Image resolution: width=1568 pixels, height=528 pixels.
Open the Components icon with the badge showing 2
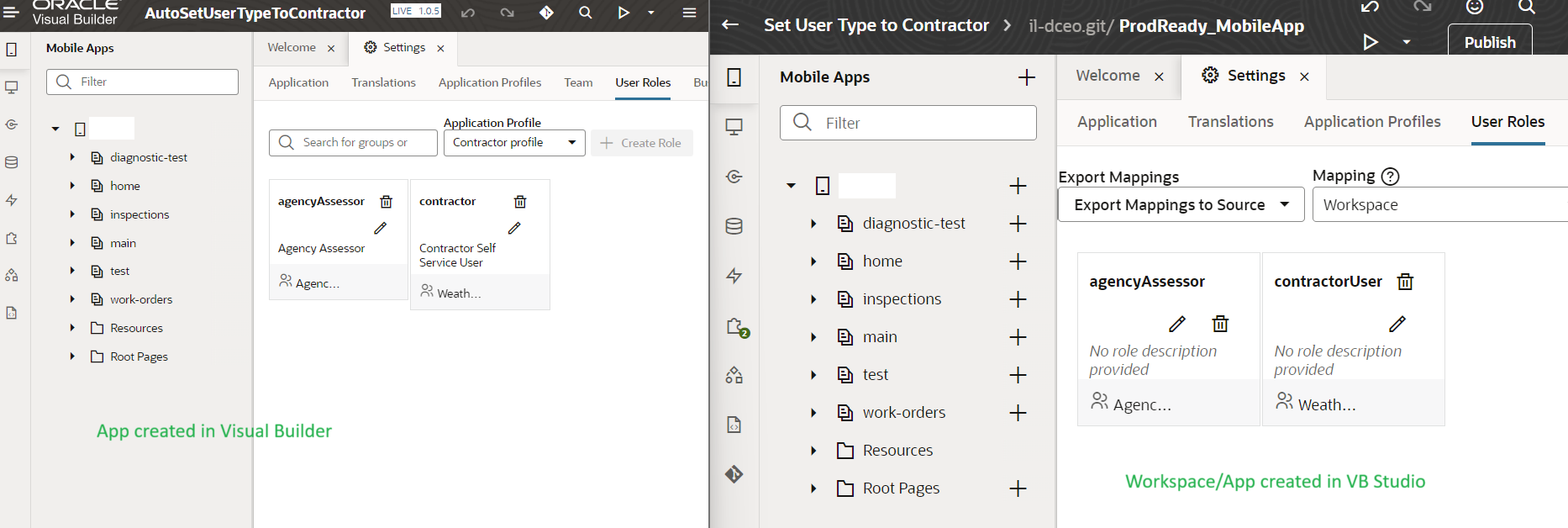point(736,327)
